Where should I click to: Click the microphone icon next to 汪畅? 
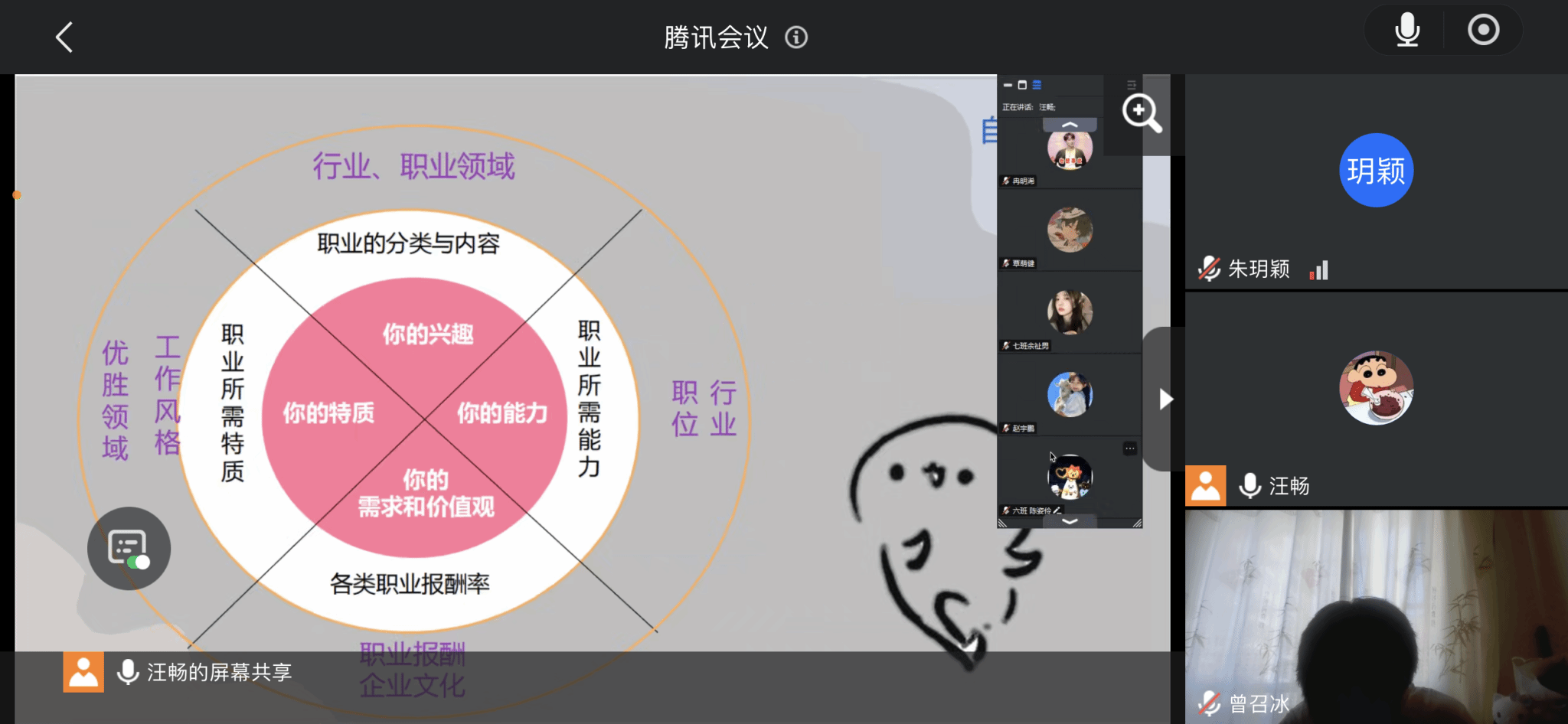point(1249,486)
